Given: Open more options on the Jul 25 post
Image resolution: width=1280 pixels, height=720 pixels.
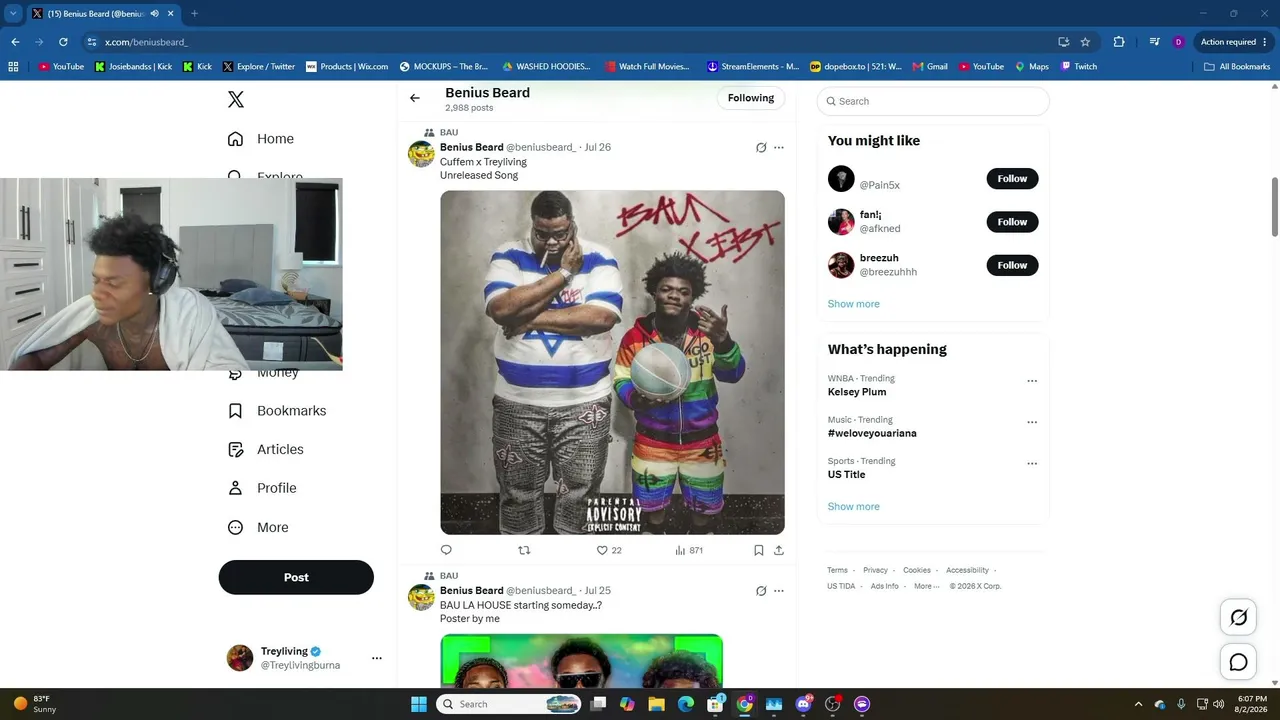Looking at the screenshot, I should point(779,591).
